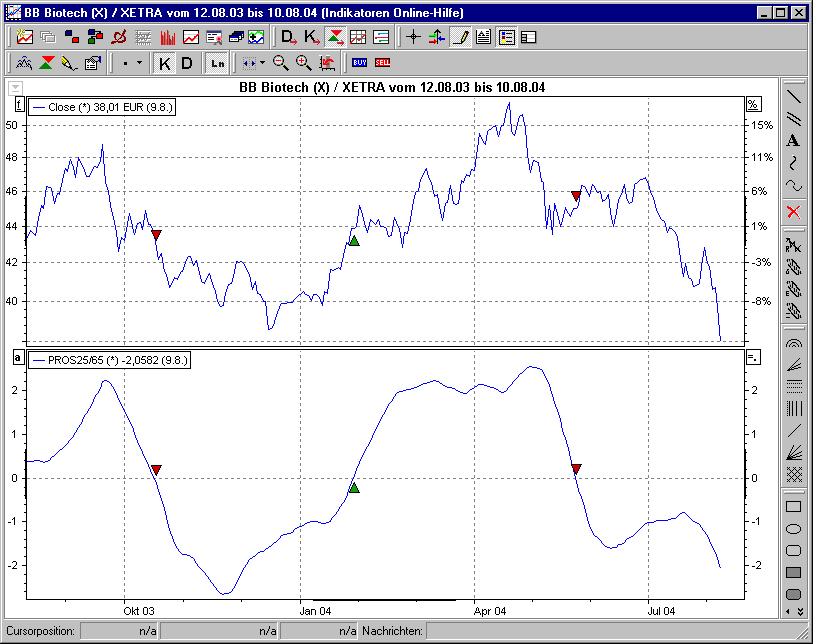Toggle the D chart display button

click(187, 63)
